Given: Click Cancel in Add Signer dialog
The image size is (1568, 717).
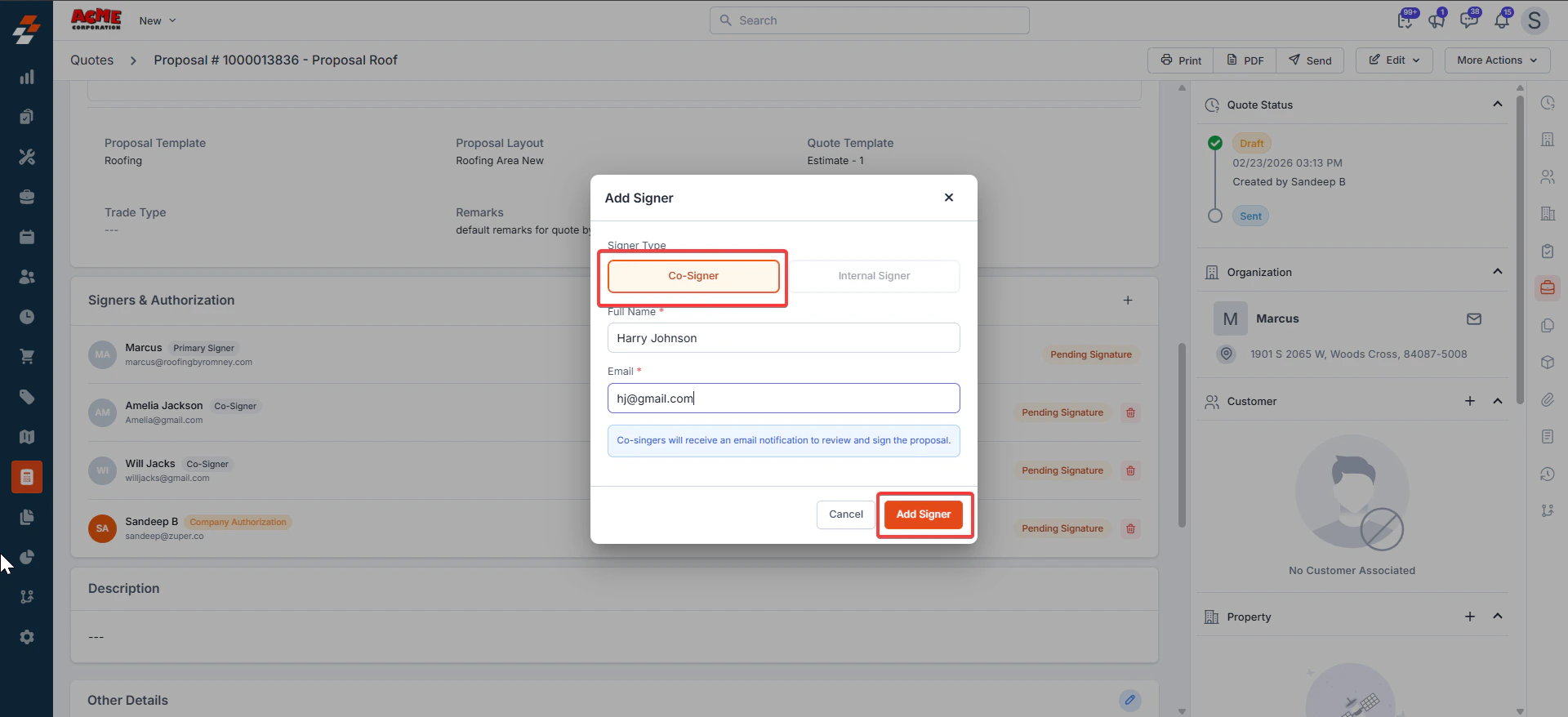Looking at the screenshot, I should (x=845, y=514).
